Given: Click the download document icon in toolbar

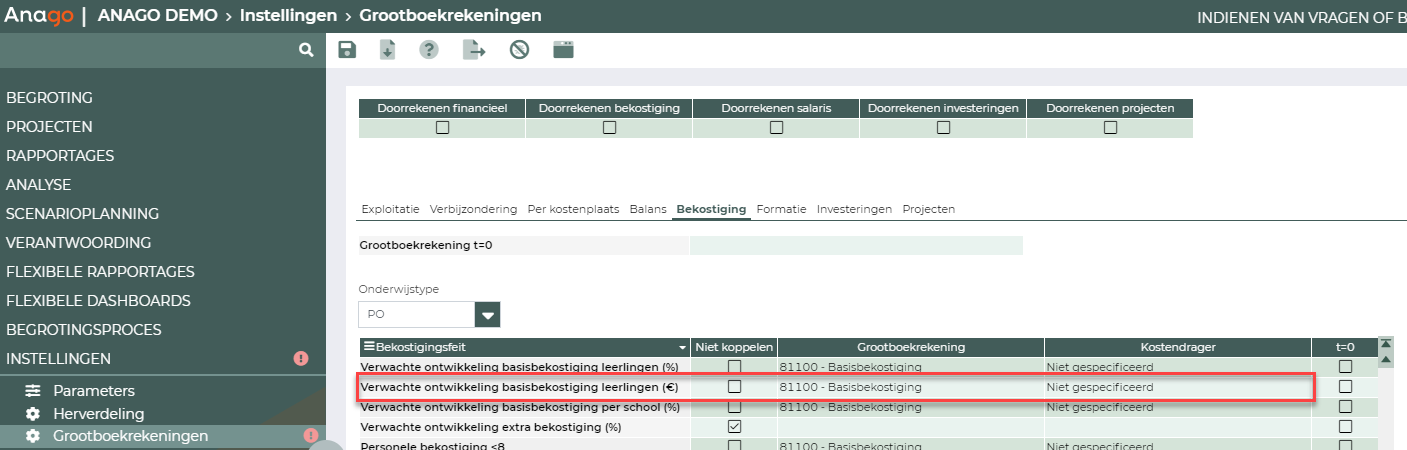Looking at the screenshot, I should pyautogui.click(x=388, y=50).
